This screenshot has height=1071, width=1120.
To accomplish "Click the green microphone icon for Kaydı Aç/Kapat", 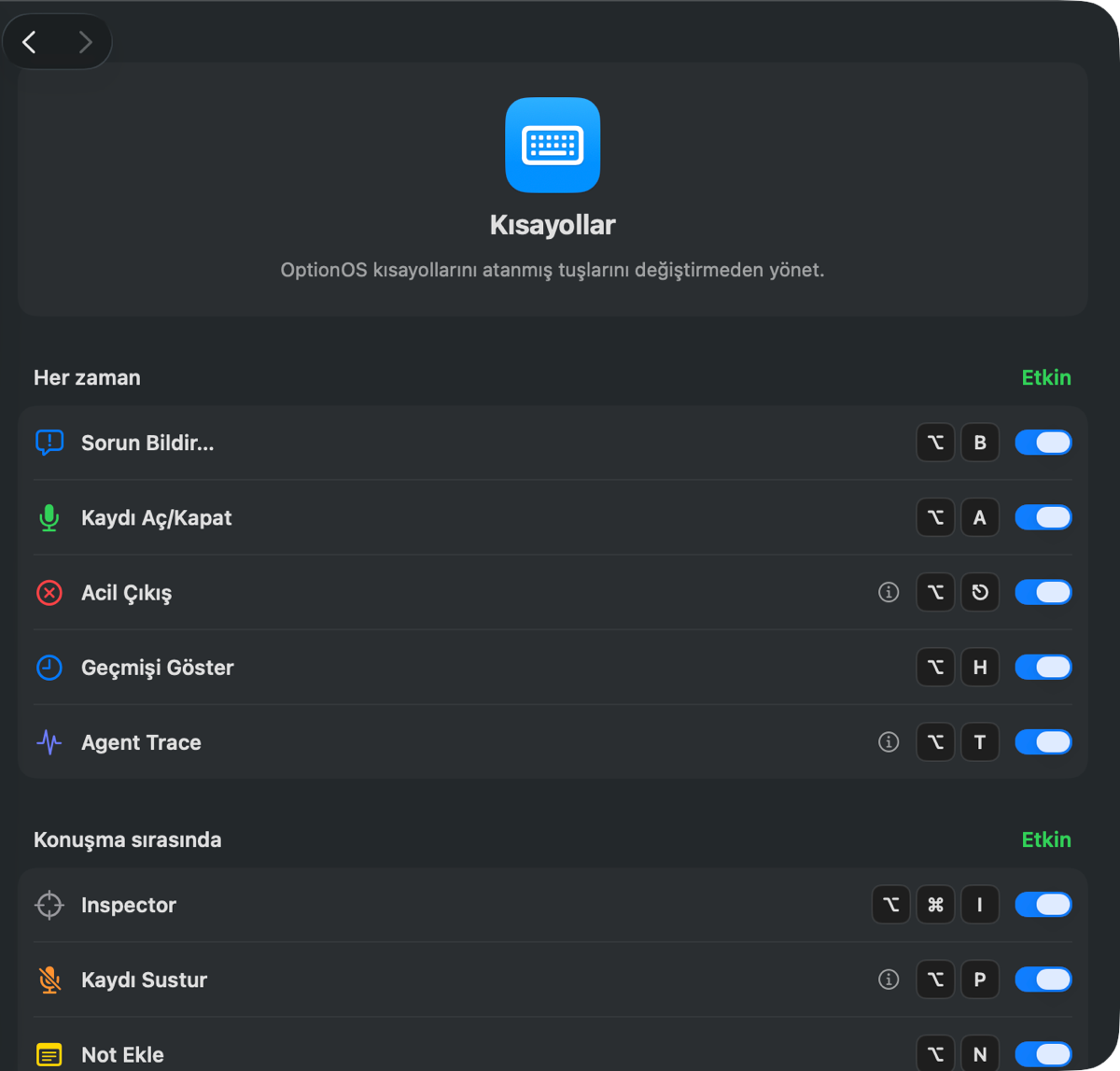I will point(49,517).
